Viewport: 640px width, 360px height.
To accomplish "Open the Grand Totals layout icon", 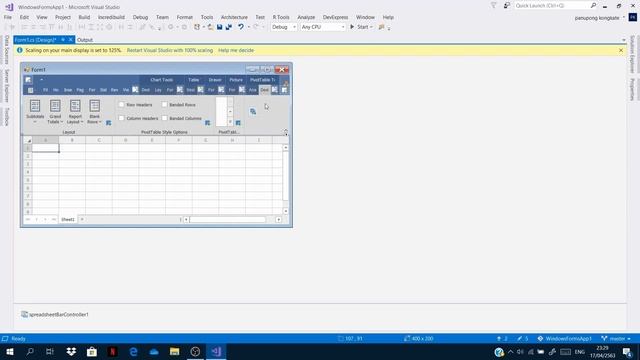I will point(55,106).
